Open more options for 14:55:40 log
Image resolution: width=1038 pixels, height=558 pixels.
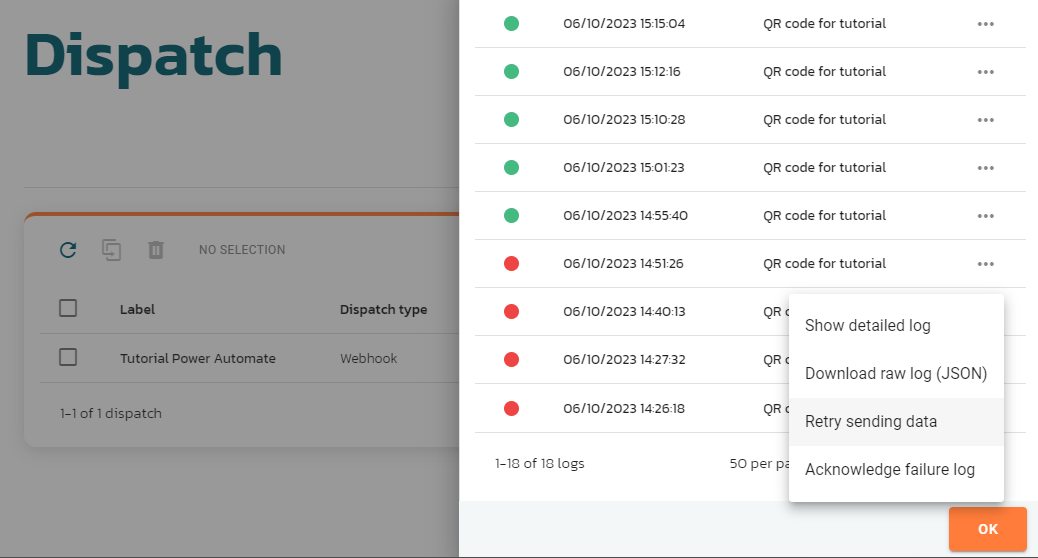(986, 216)
